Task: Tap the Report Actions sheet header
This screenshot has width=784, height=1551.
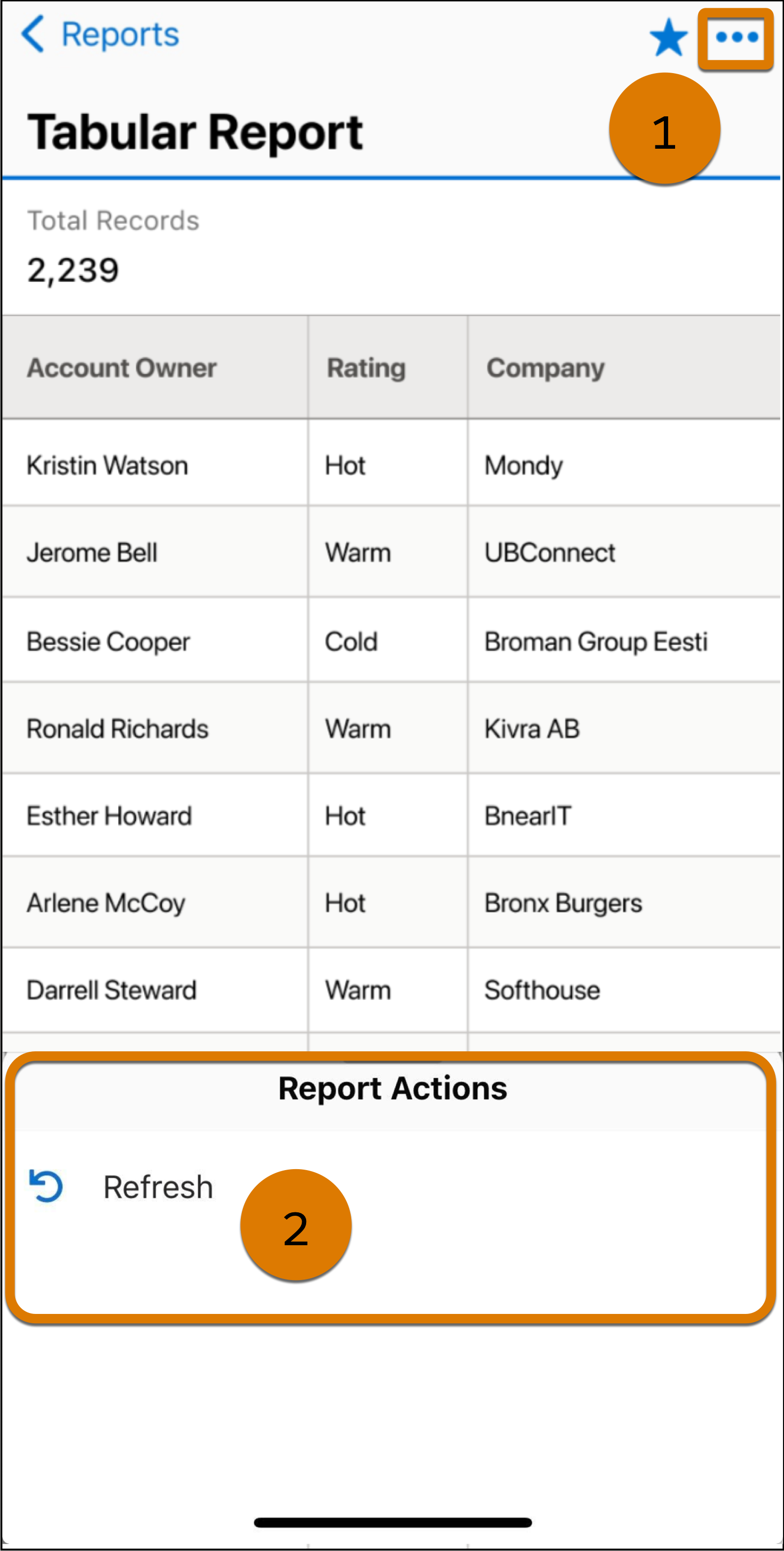Action: click(x=392, y=1089)
